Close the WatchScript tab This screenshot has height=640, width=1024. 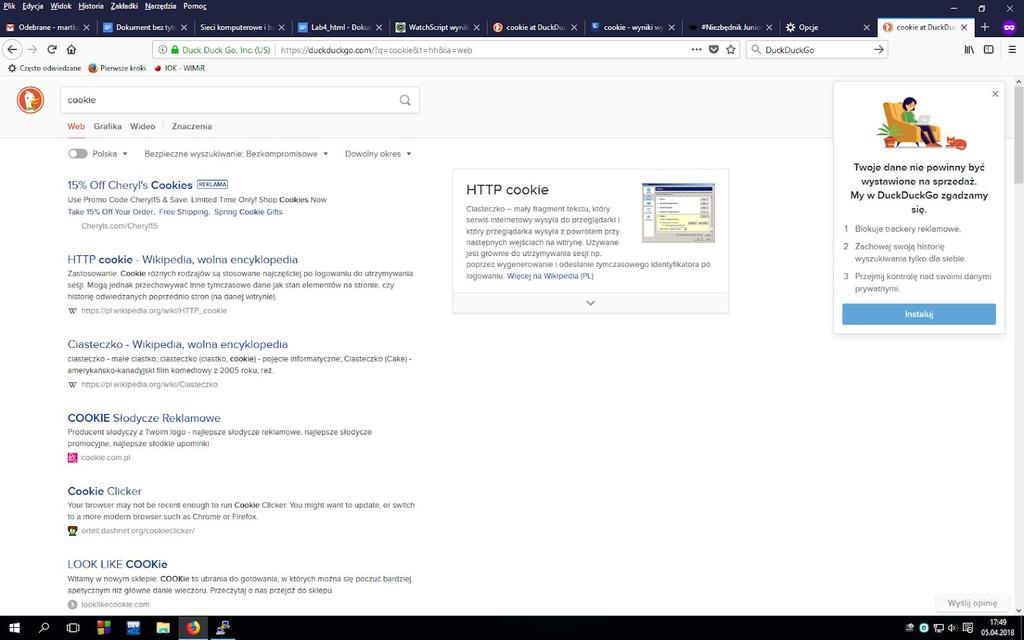[x=477, y=27]
